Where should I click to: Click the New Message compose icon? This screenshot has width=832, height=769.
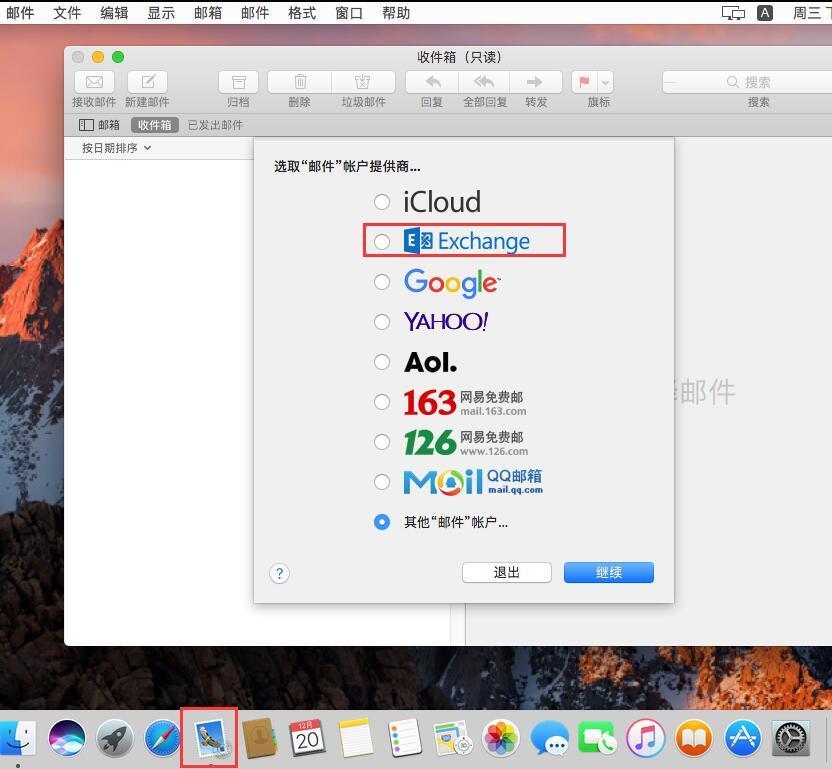148,82
